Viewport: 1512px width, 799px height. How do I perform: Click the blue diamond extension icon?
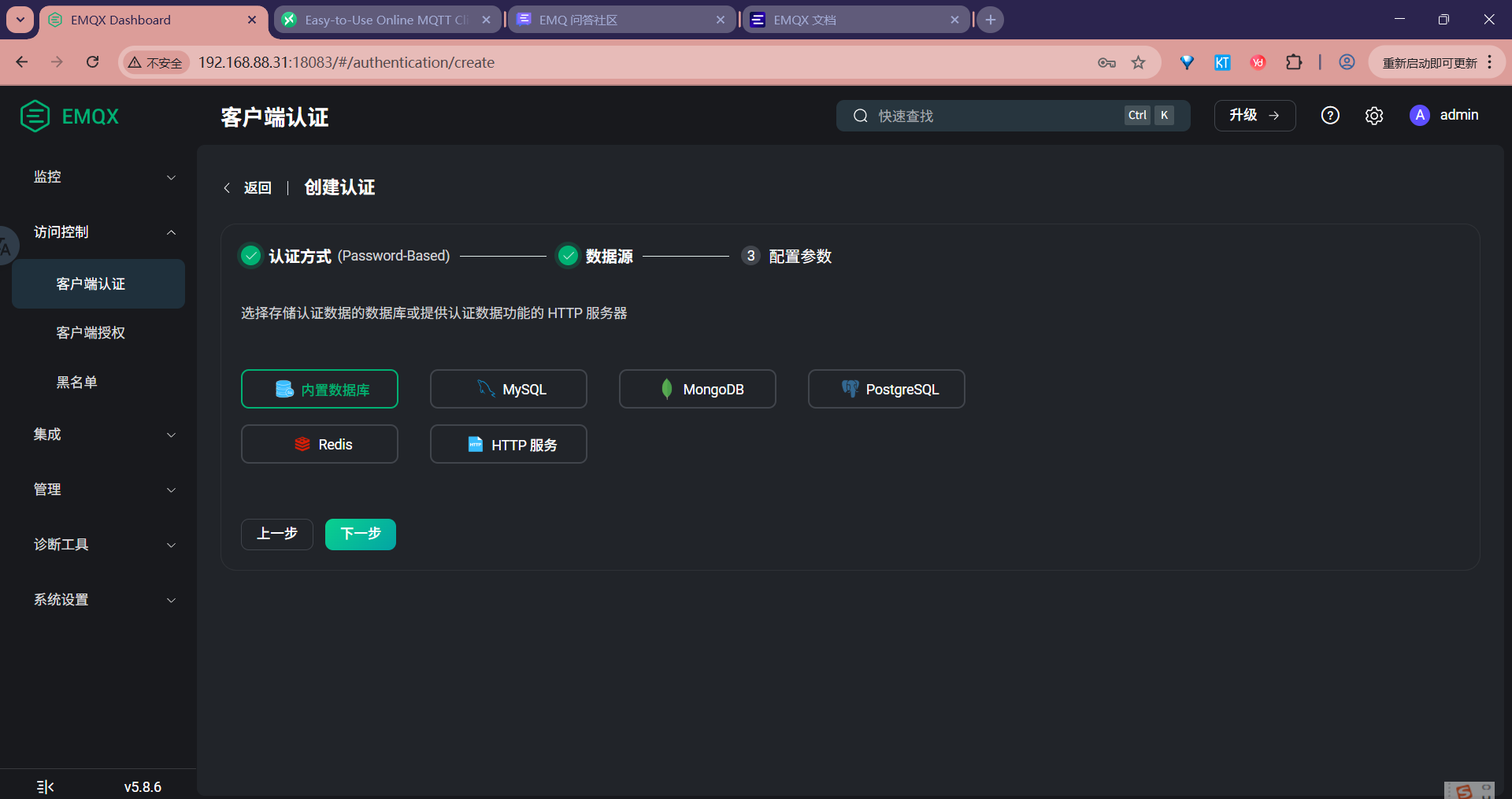[1187, 62]
